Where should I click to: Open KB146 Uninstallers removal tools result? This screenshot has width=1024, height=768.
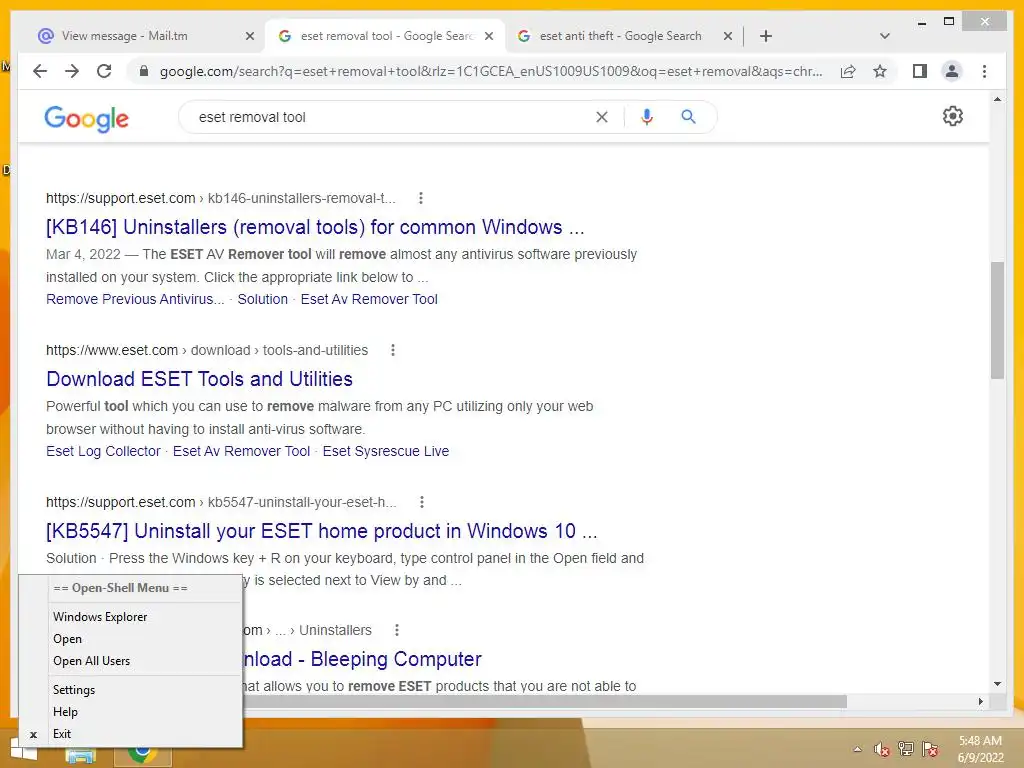click(315, 227)
